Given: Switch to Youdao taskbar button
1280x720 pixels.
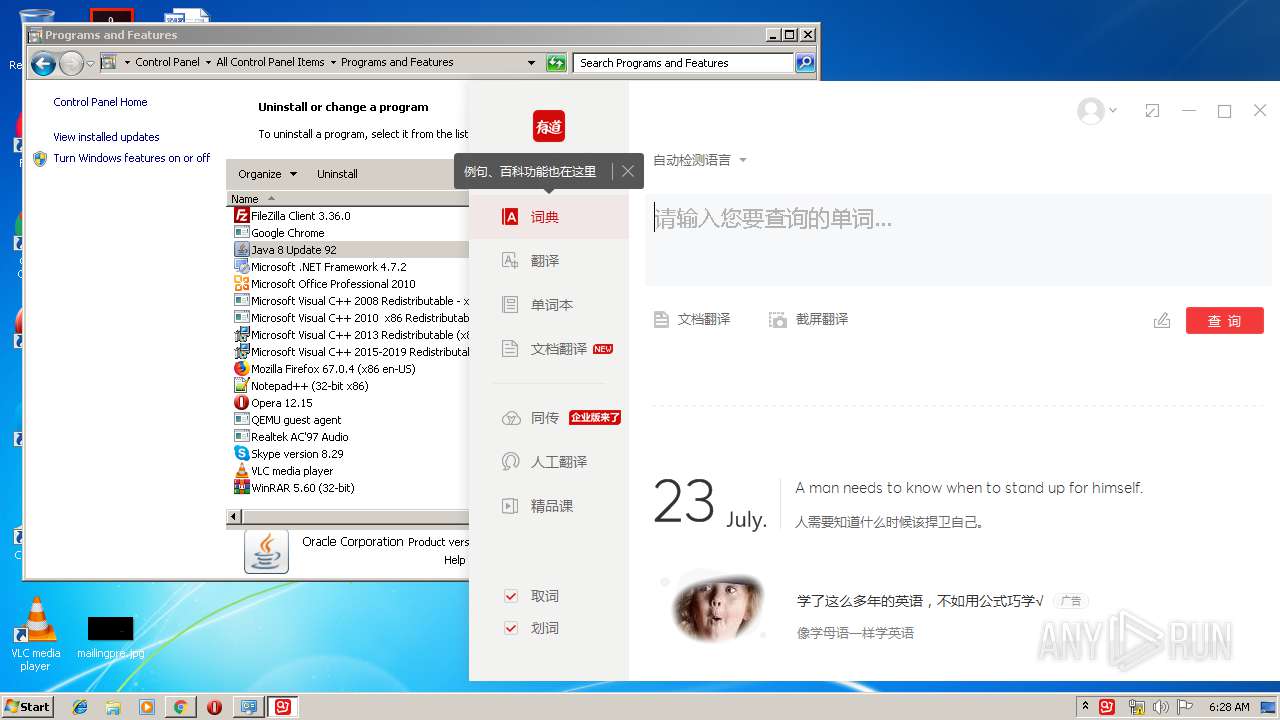Looking at the screenshot, I should (x=283, y=707).
